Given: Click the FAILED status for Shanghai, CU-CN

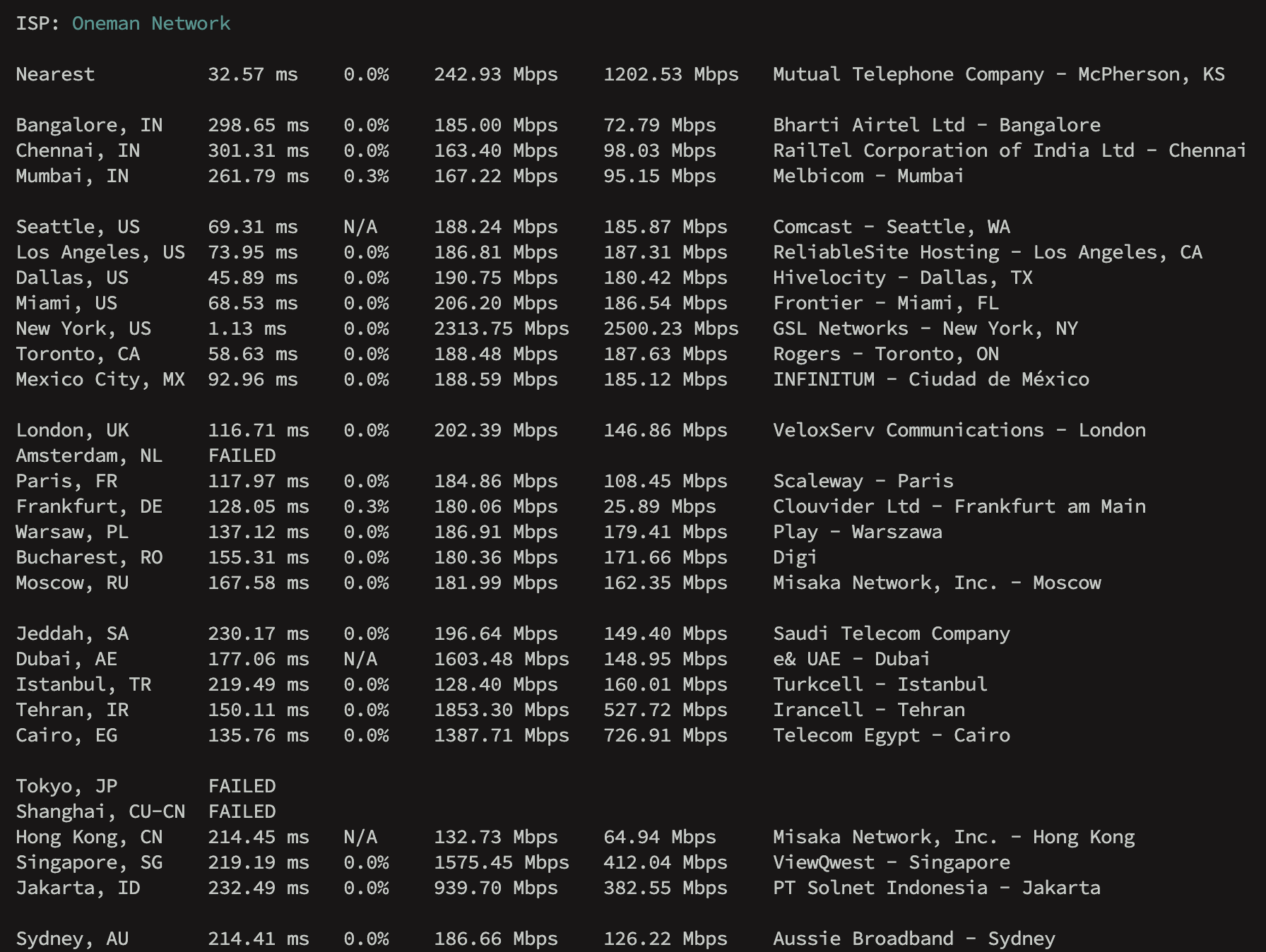Looking at the screenshot, I should point(241,811).
